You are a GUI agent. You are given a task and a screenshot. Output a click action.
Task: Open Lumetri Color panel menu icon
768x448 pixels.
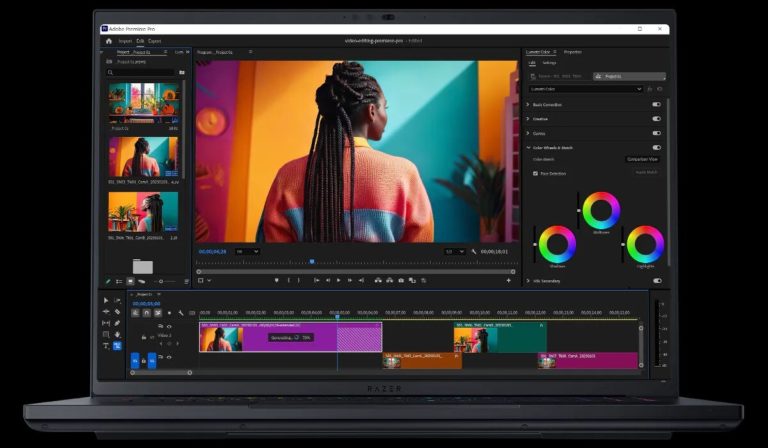[555, 52]
